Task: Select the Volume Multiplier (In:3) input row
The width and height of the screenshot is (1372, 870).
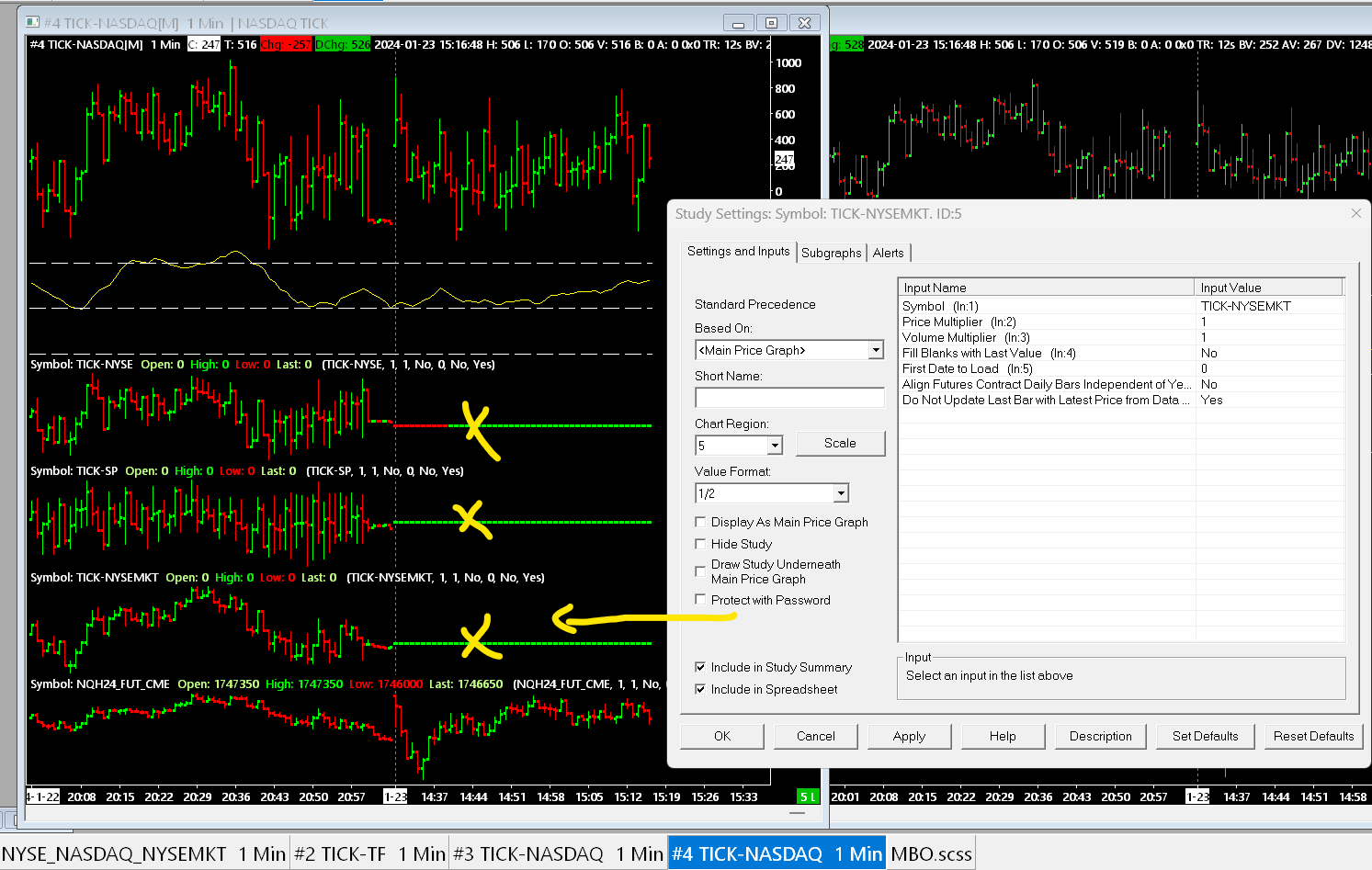Action: point(1121,337)
